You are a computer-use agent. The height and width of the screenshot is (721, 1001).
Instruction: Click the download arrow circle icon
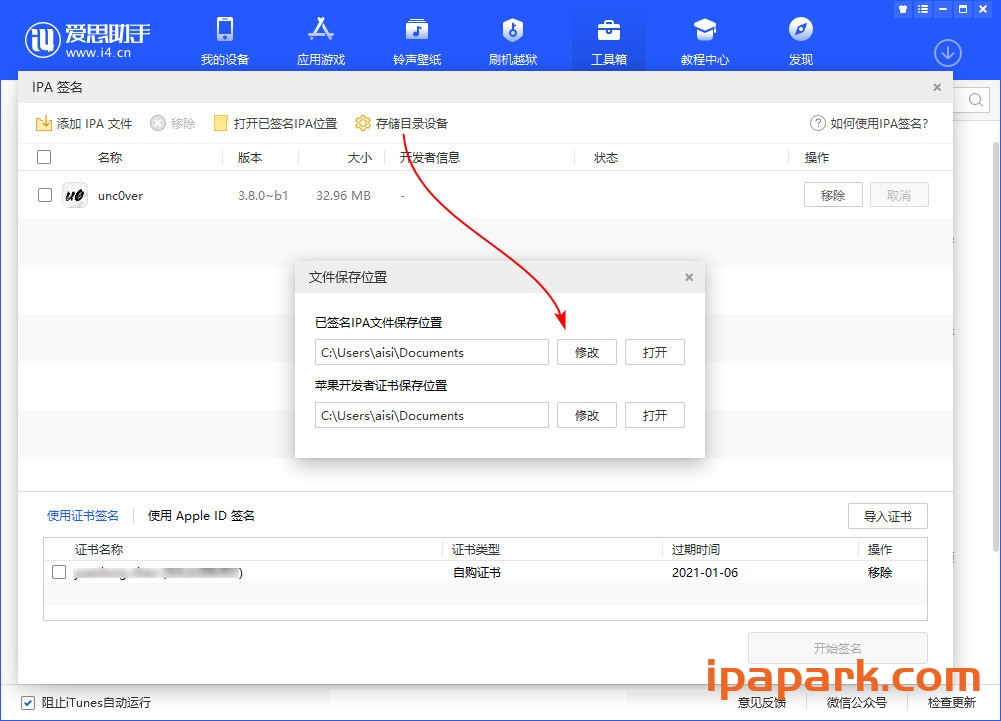[x=947, y=52]
